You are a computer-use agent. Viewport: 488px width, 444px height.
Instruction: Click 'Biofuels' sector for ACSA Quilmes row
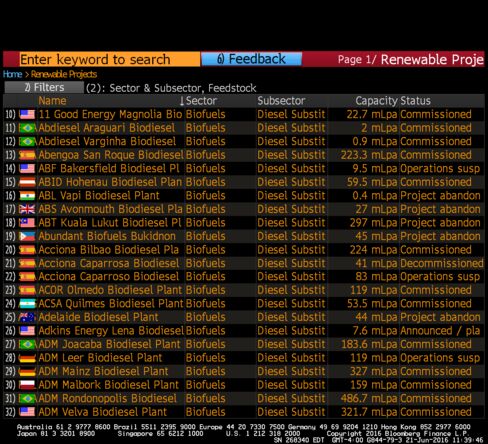pyautogui.click(x=205, y=304)
